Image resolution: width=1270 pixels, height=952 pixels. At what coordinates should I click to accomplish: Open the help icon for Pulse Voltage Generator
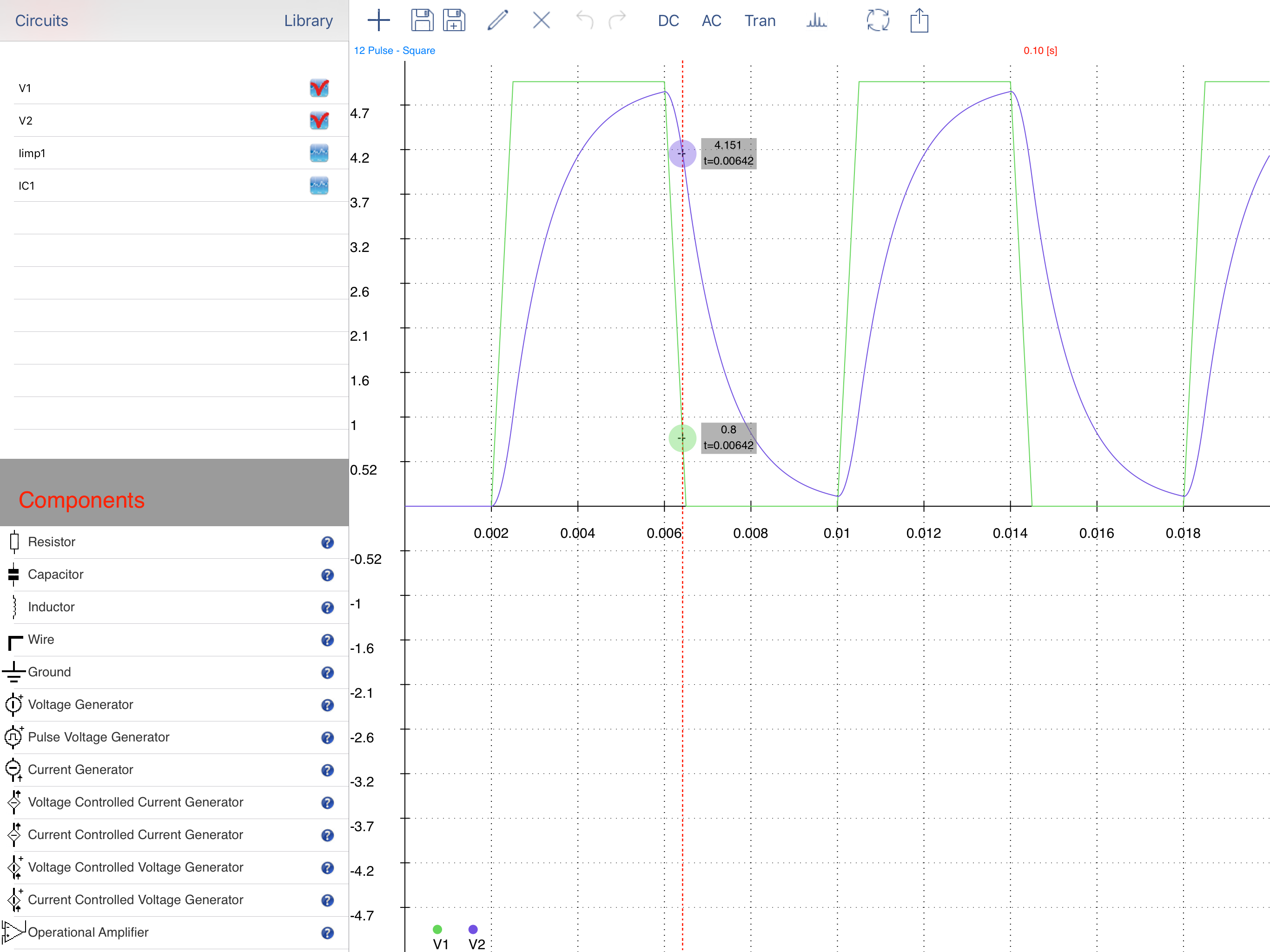(327, 738)
